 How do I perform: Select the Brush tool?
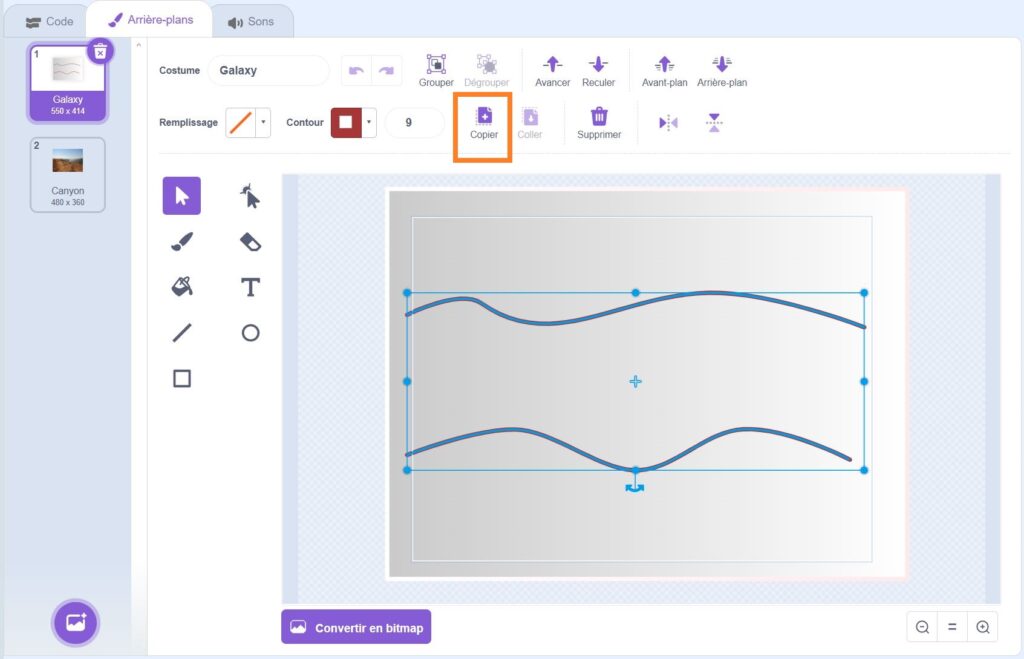click(x=182, y=241)
